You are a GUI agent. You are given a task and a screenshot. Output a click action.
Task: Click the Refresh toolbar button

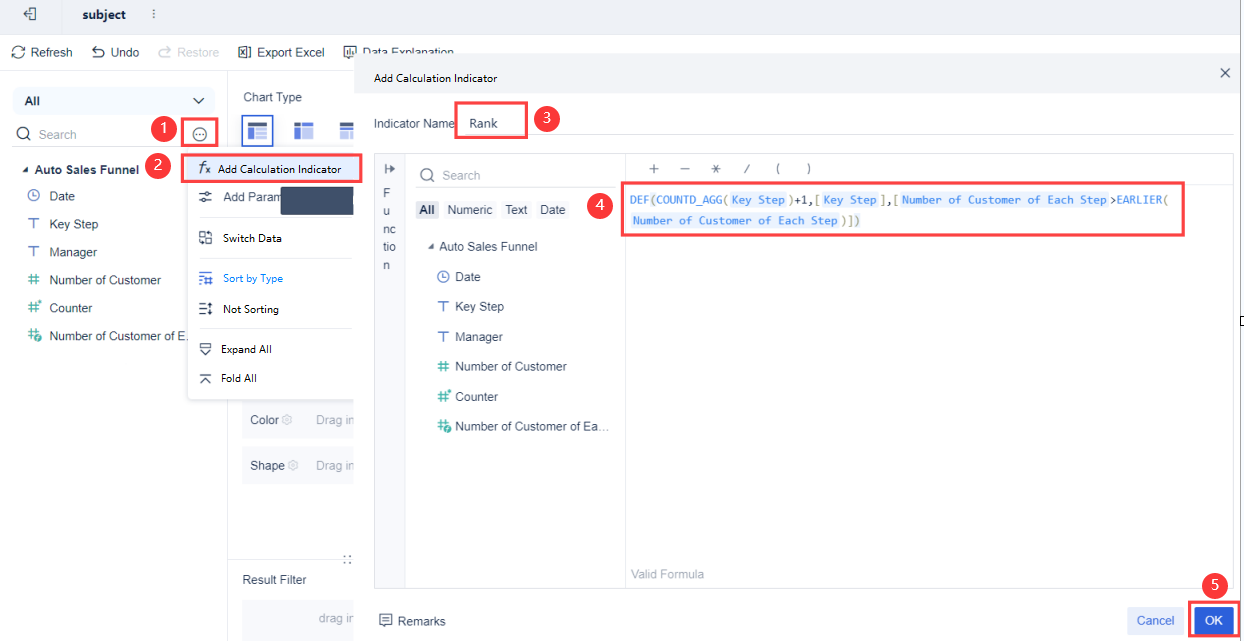click(42, 52)
